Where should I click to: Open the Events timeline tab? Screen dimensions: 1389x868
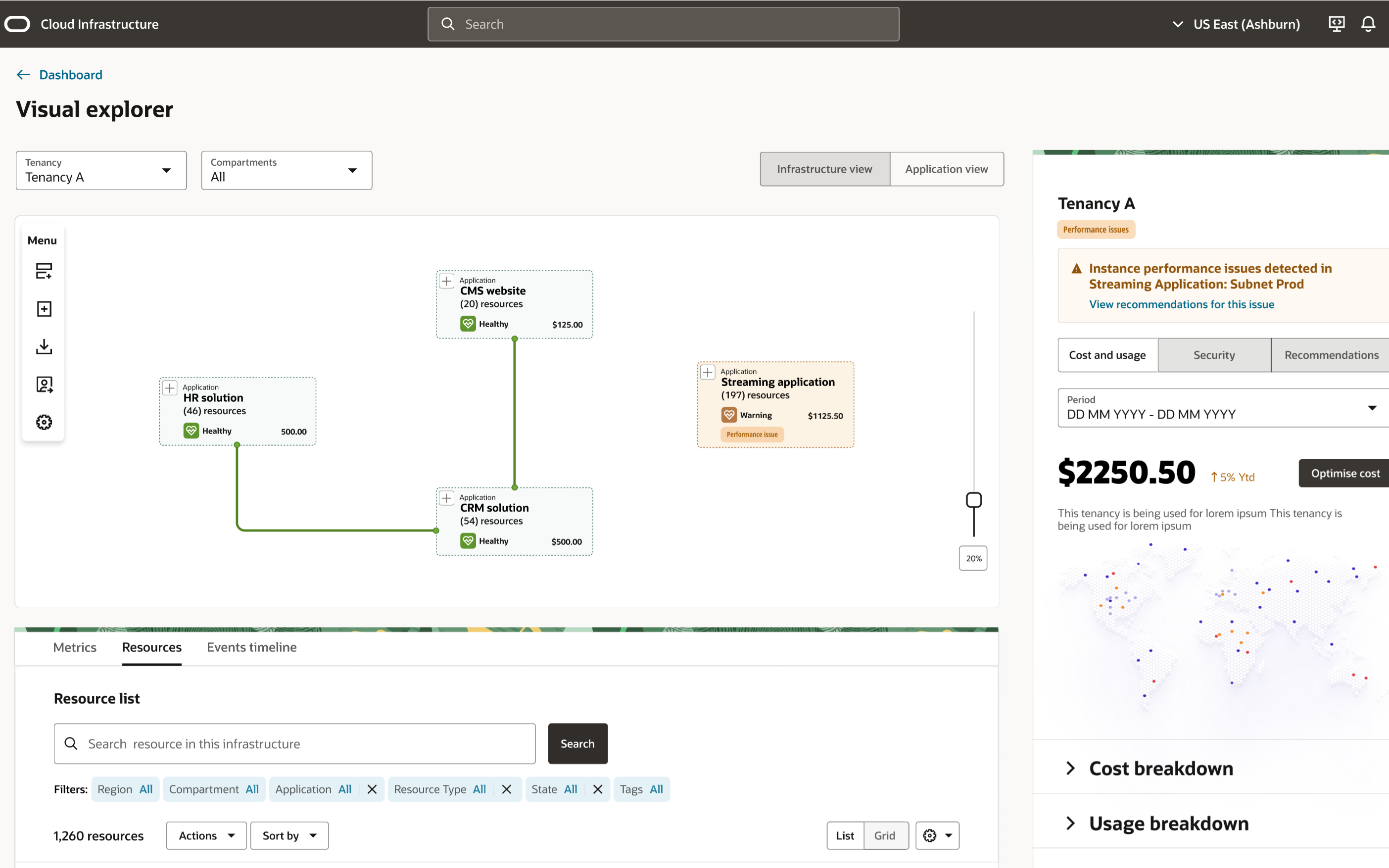point(251,647)
